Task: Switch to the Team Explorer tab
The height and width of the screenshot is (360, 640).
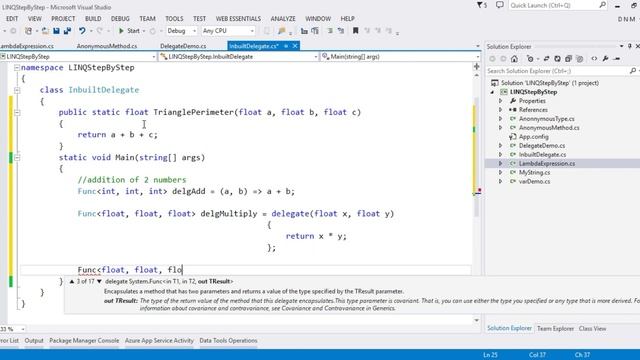Action: pyautogui.click(x=555, y=329)
